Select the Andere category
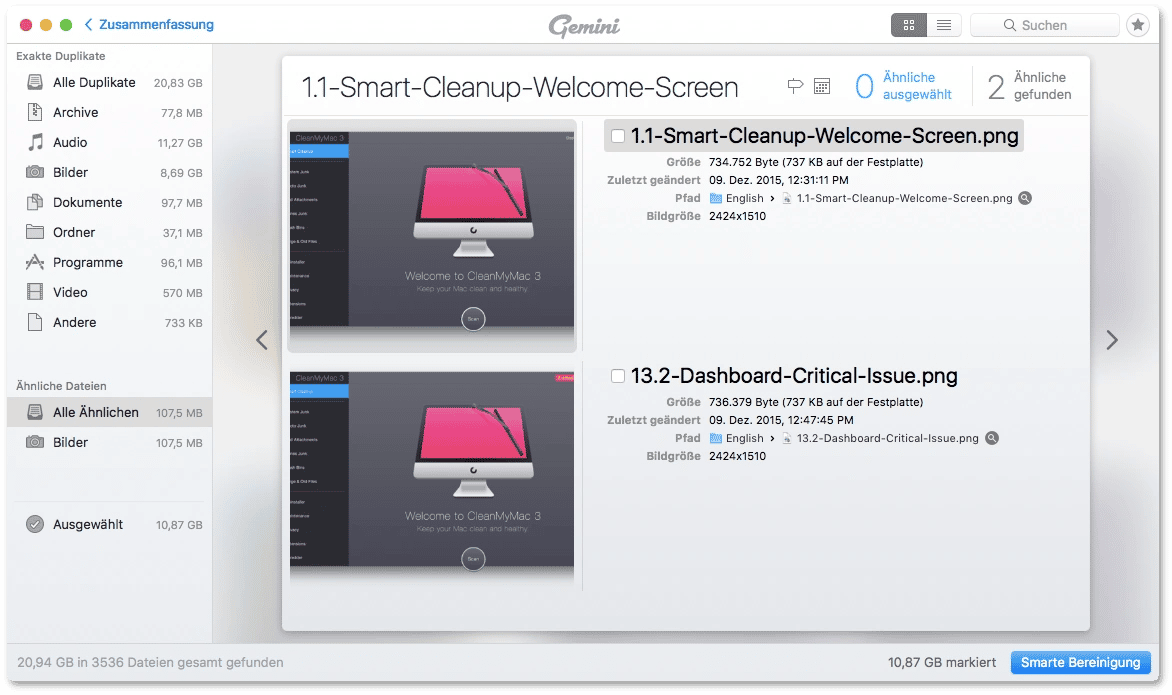 point(109,322)
